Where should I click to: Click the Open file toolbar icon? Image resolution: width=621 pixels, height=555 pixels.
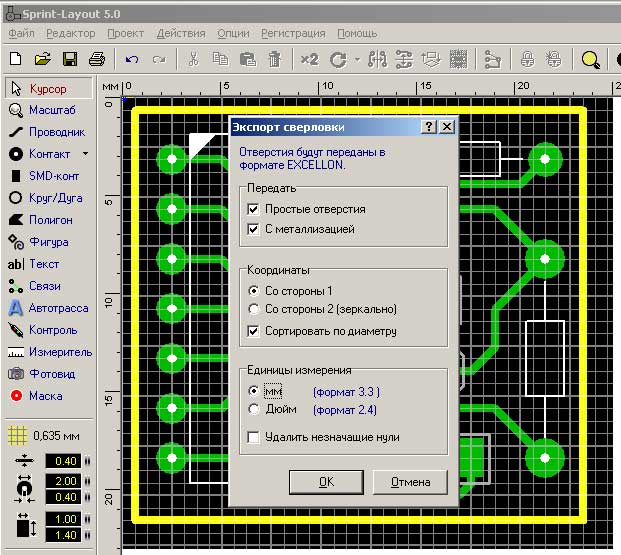pyautogui.click(x=44, y=59)
